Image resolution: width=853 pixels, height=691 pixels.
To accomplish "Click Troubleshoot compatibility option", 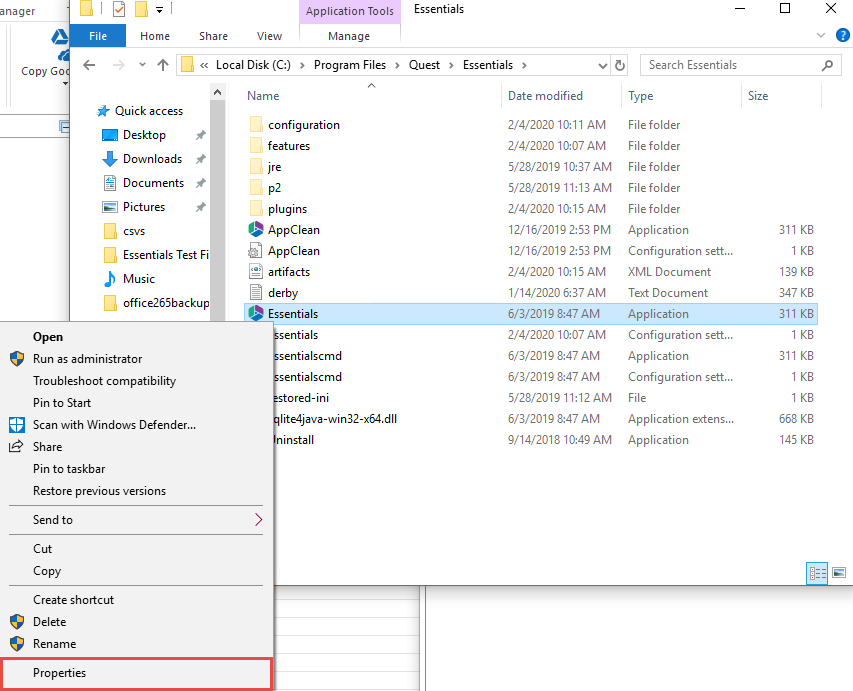I will coord(102,381).
